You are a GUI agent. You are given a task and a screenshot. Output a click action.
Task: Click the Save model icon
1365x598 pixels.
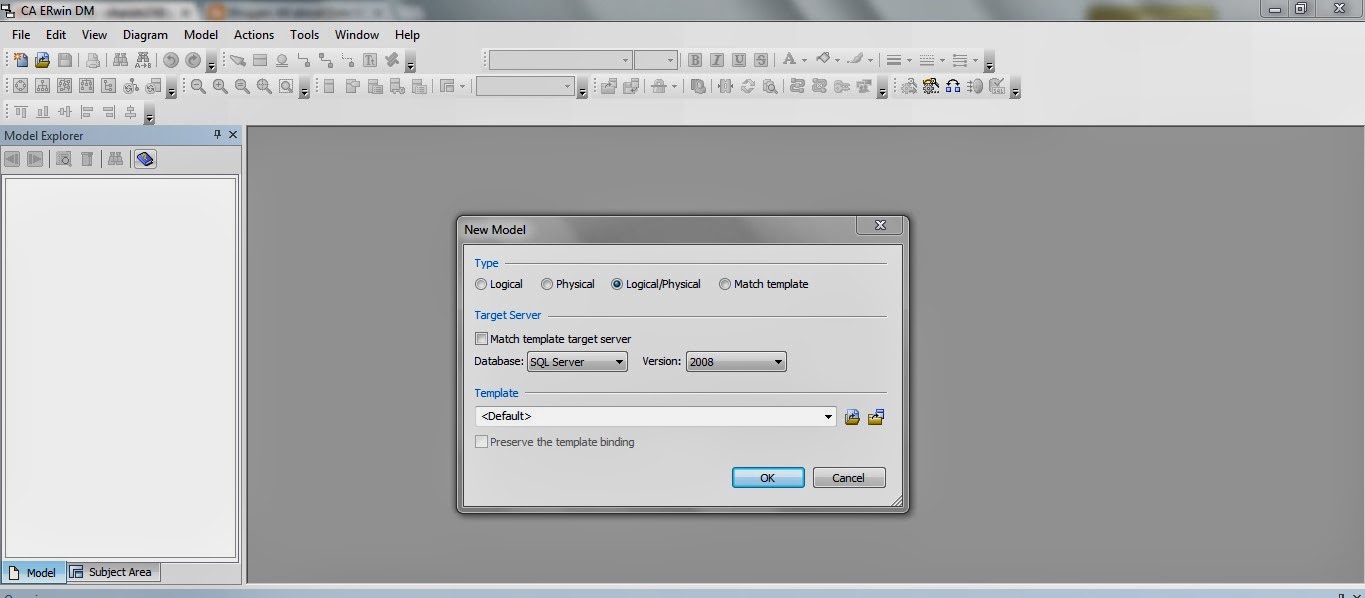(x=66, y=60)
